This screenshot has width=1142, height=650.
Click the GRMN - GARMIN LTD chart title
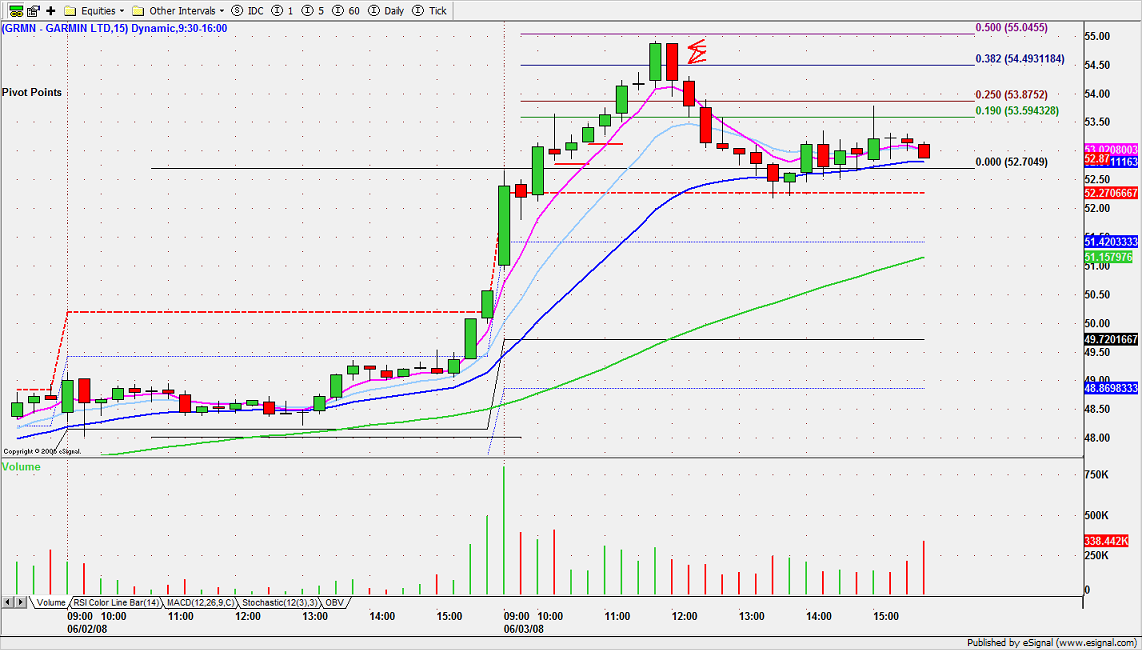point(114,28)
